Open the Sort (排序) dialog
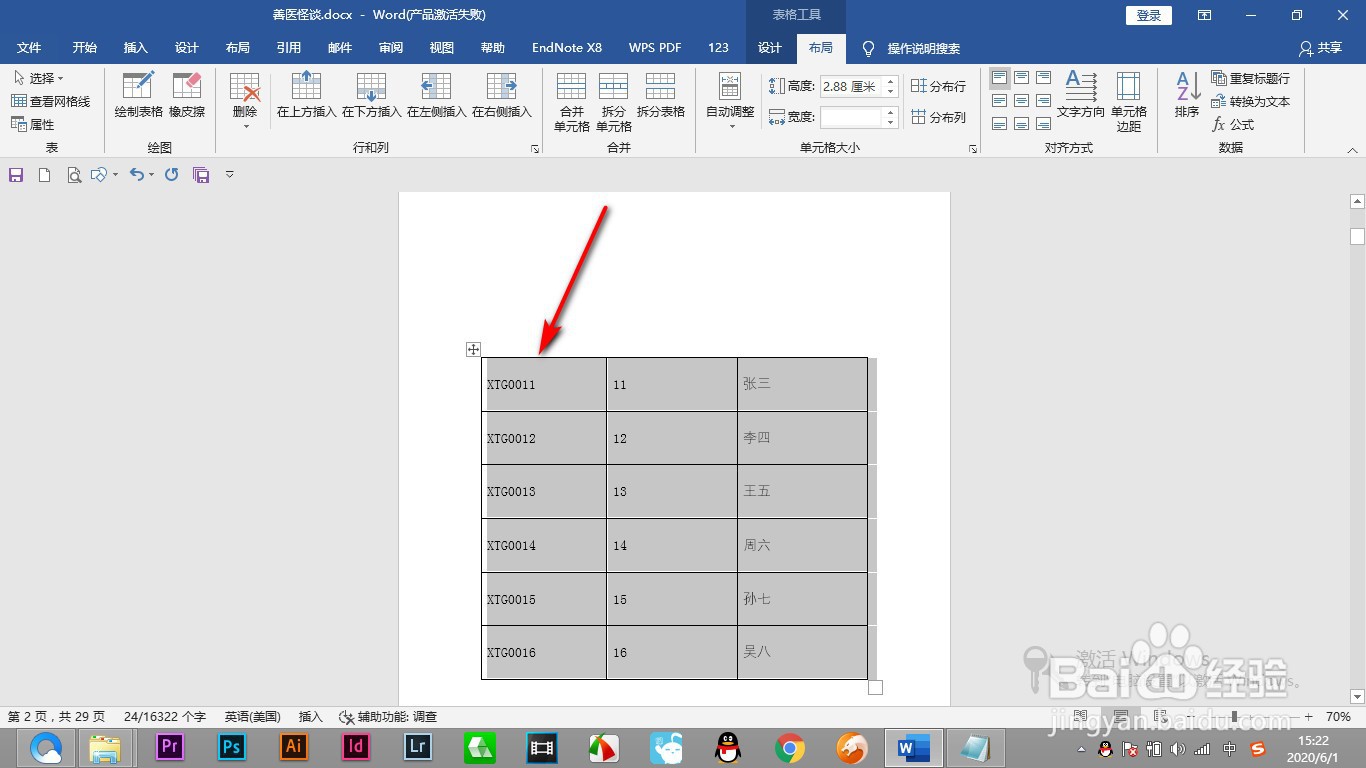This screenshot has width=1366, height=768. 1187,96
